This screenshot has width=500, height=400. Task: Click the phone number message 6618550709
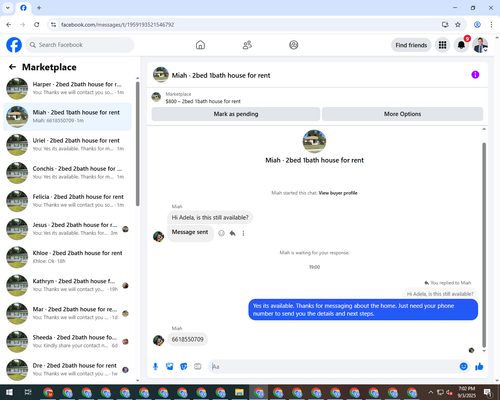coord(187,339)
